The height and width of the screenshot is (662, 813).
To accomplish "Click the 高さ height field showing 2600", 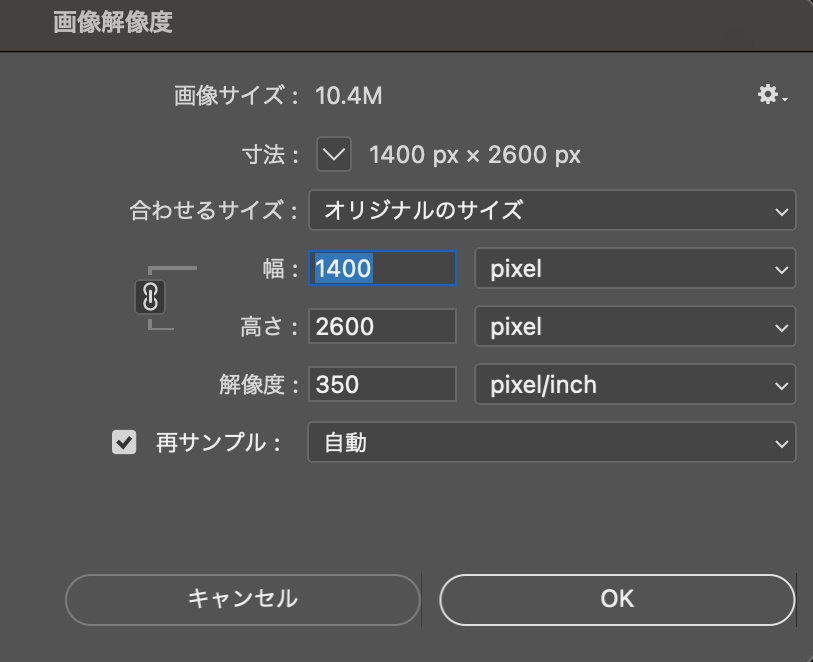I will click(382, 326).
